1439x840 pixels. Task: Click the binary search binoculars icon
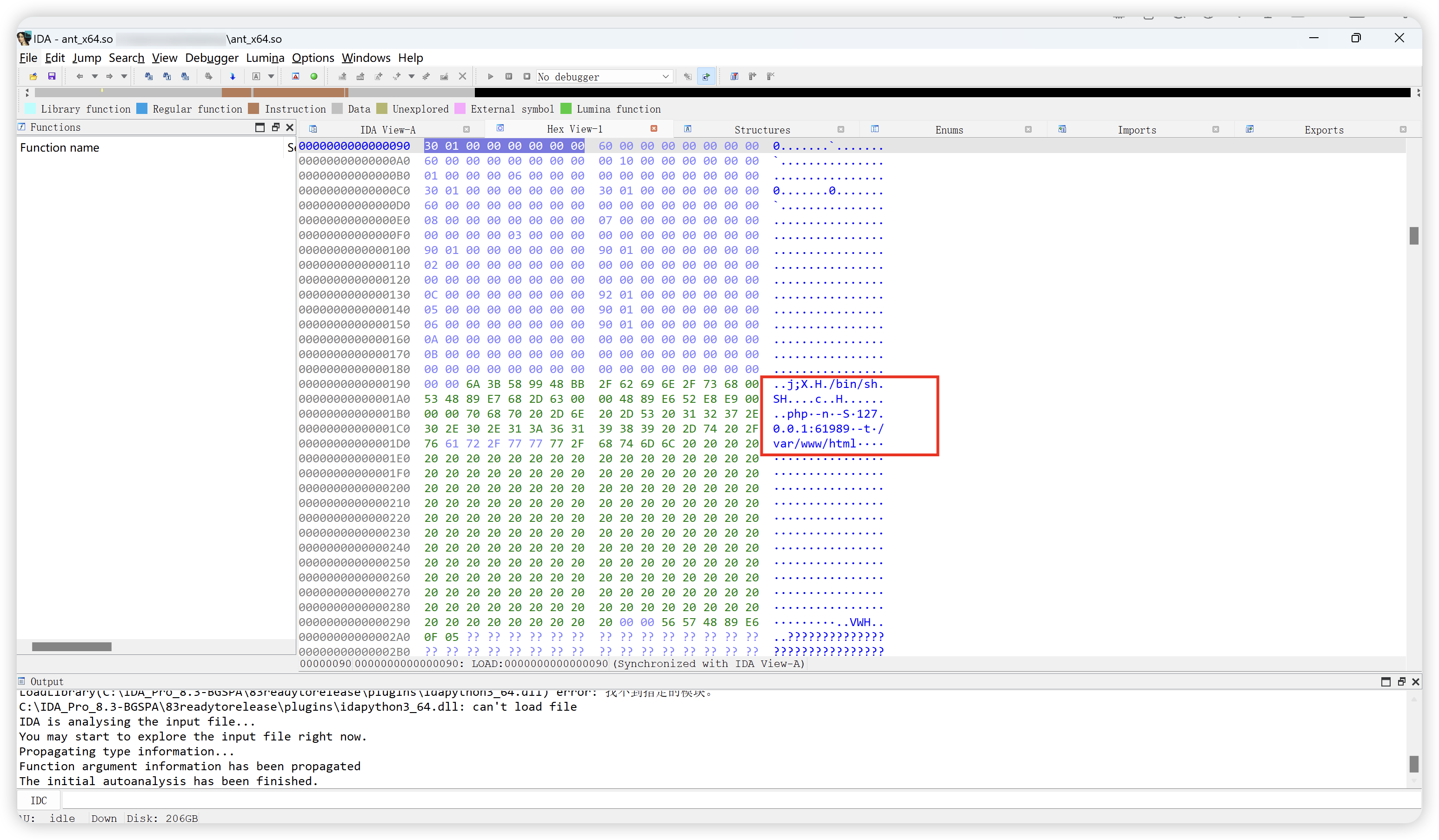185,76
